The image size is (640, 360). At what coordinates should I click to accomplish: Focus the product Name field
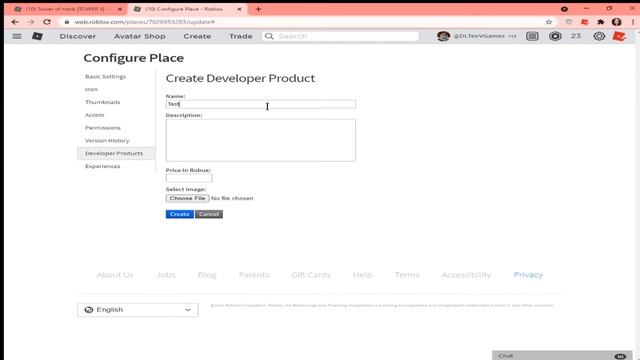coord(260,104)
